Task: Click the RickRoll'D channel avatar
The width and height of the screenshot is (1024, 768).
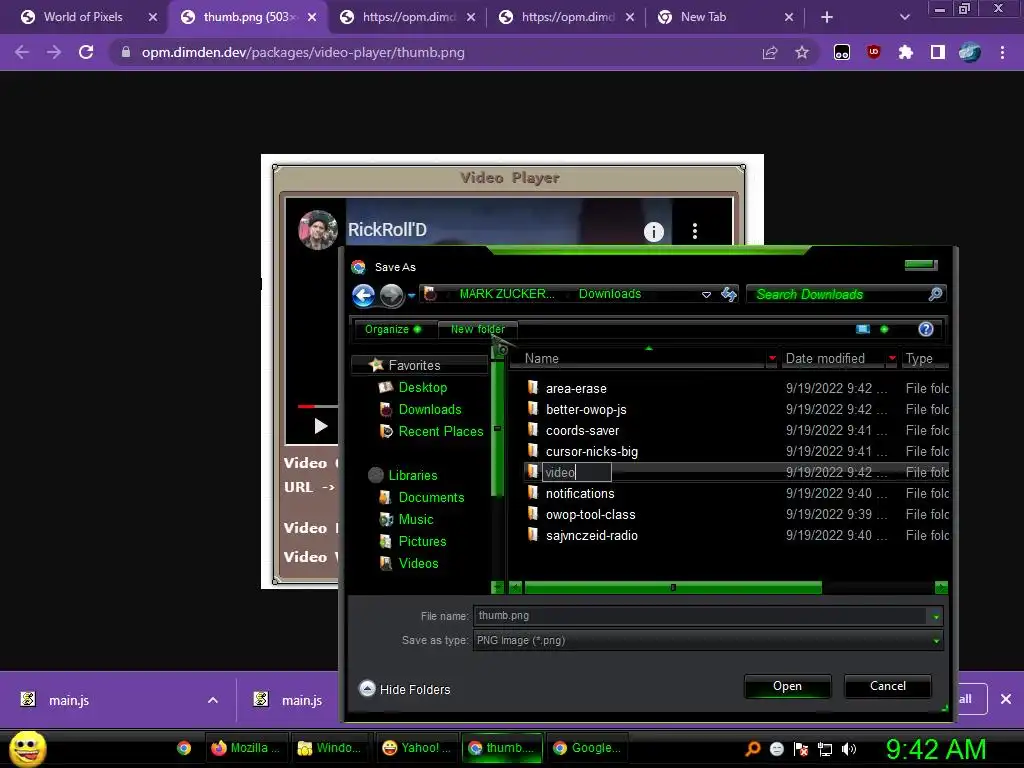Action: coord(317,230)
